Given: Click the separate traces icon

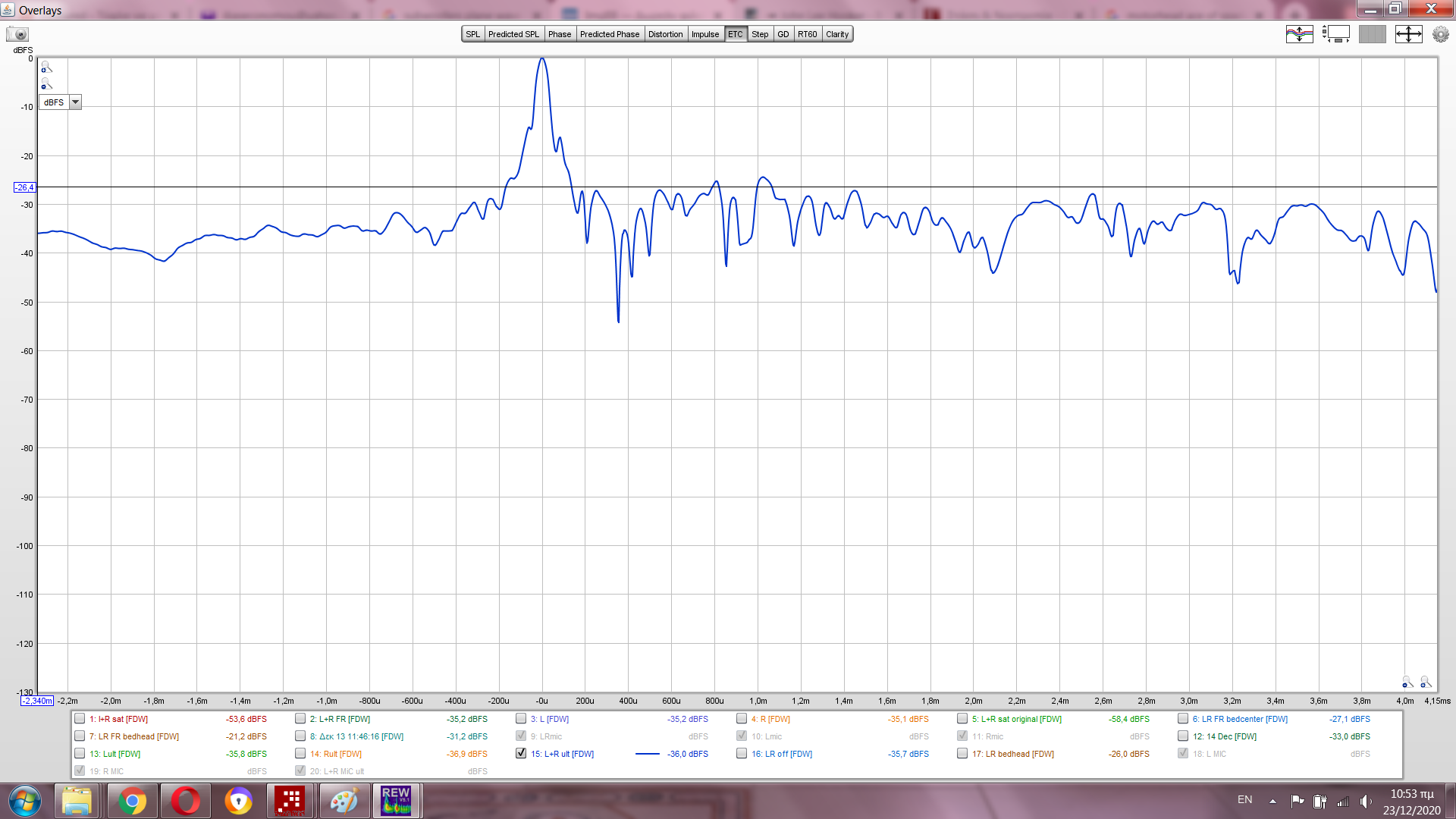Looking at the screenshot, I should coord(1299,34).
